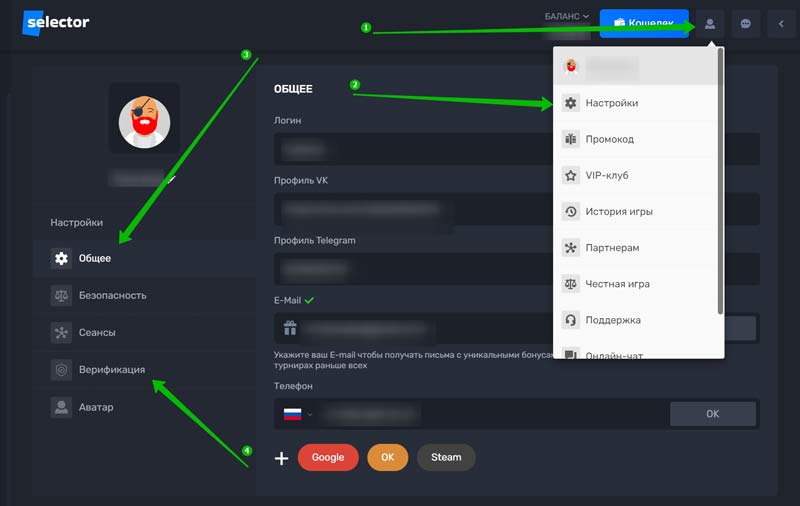Image resolution: width=800 pixels, height=506 pixels.
Task: Click Верификация shield icon
Action: [x=61, y=370]
